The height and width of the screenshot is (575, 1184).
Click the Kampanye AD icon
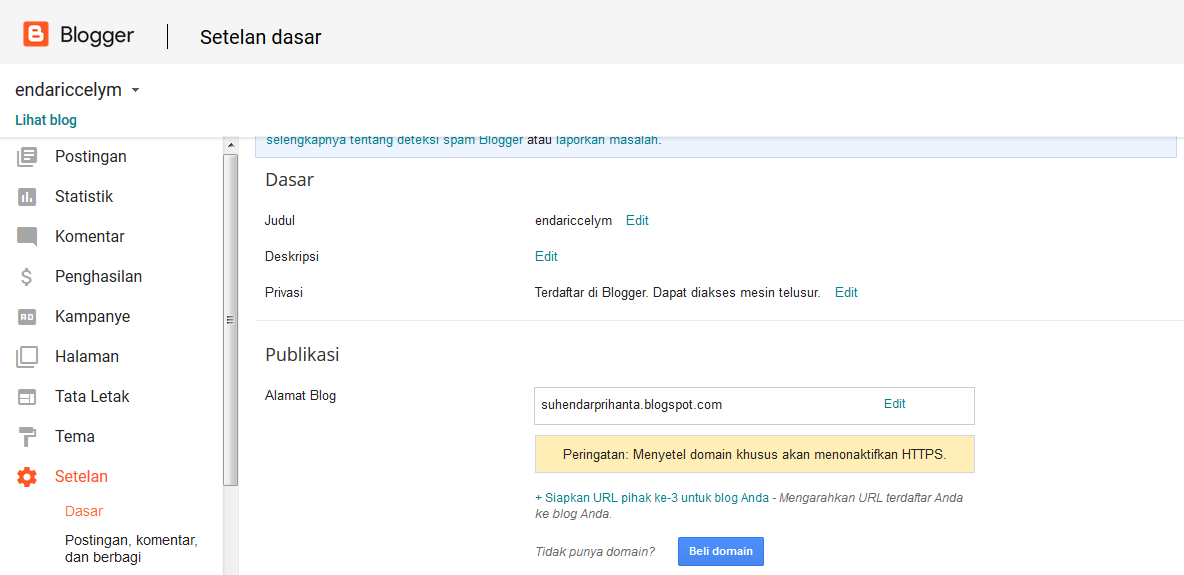(27, 317)
